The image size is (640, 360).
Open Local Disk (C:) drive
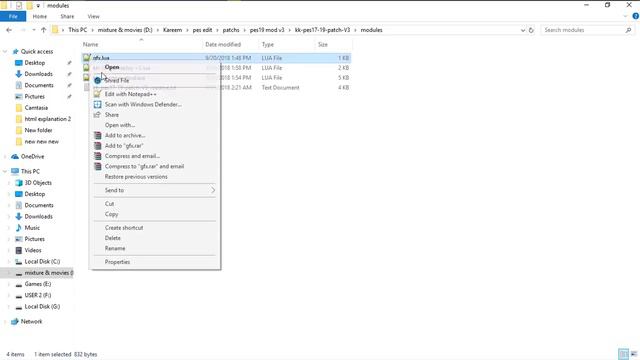[42, 262]
